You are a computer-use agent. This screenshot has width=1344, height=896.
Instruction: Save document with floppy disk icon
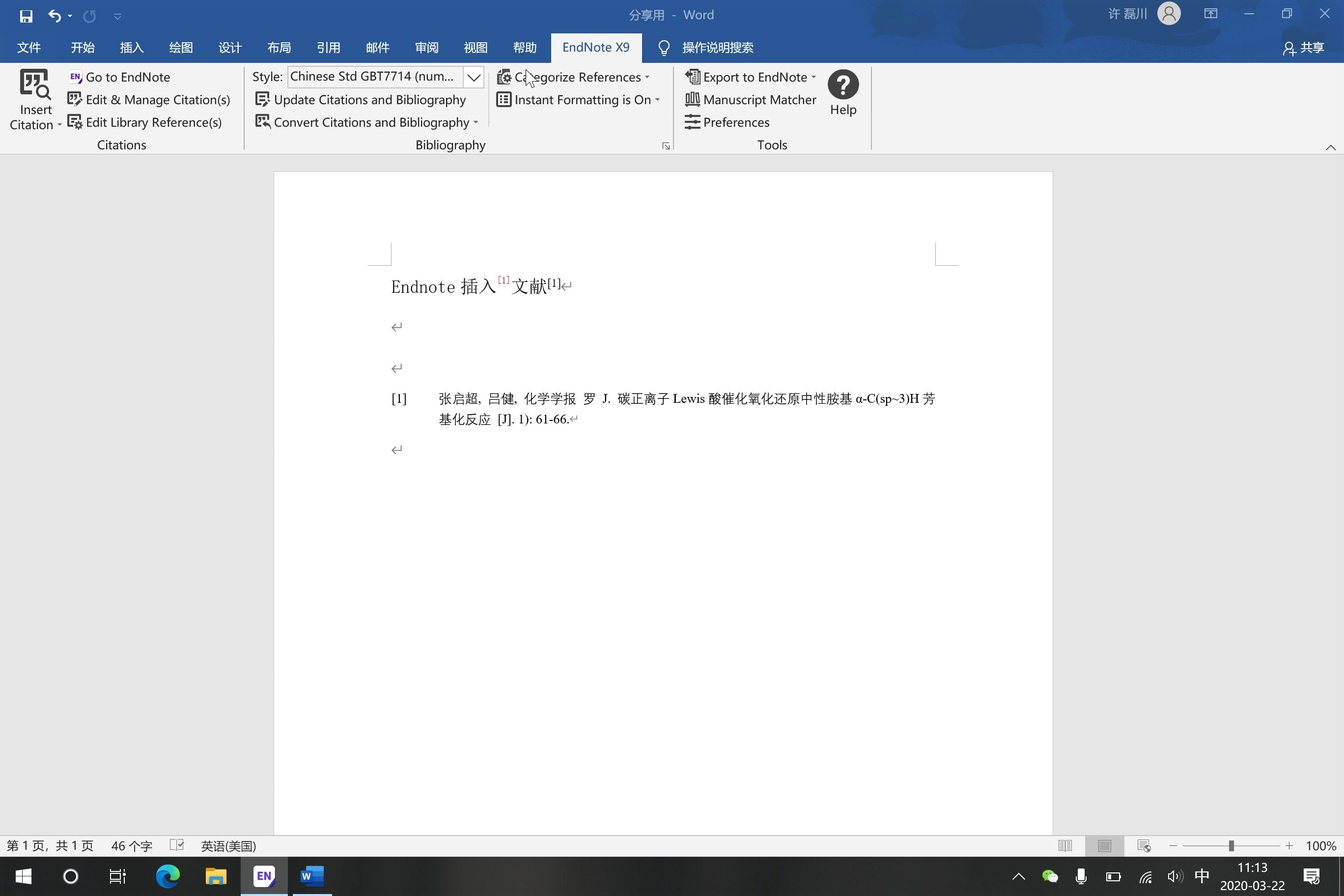tap(26, 15)
